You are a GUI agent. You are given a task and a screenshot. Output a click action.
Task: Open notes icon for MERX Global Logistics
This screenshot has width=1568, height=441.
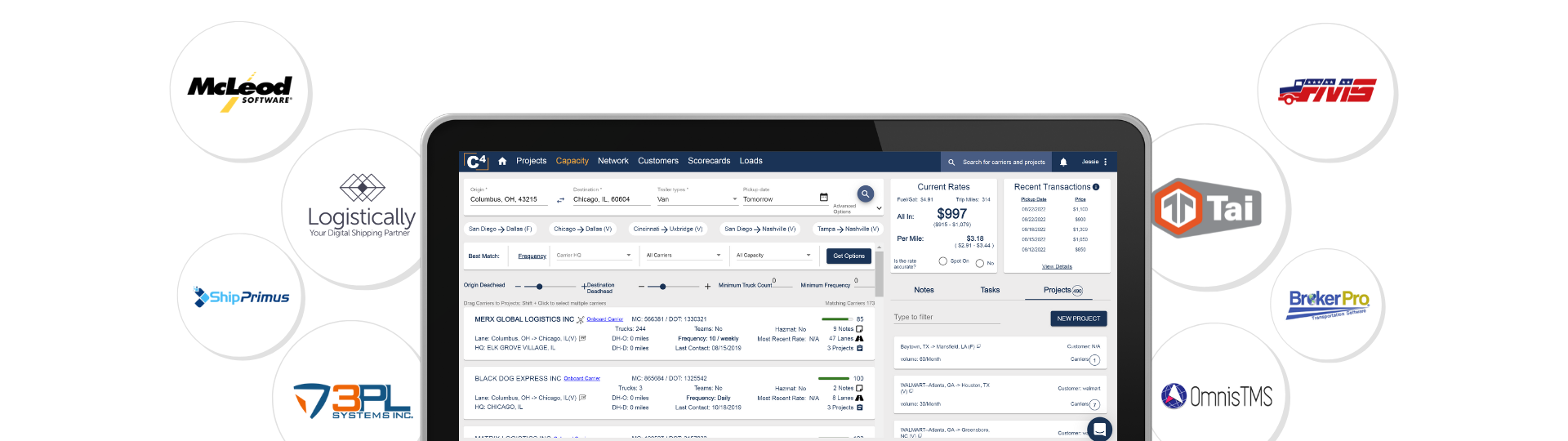[859, 329]
